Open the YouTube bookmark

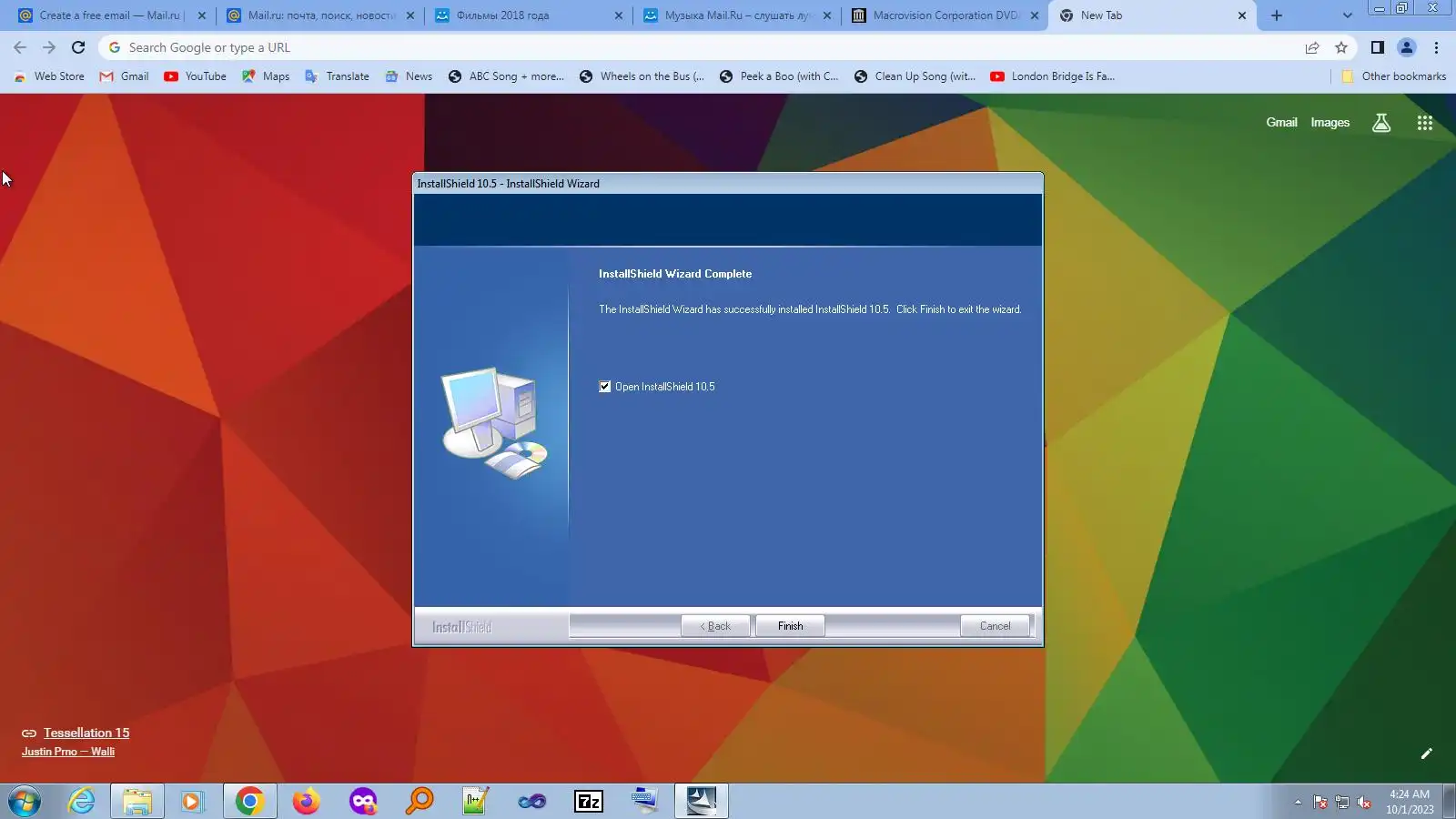click(x=196, y=76)
